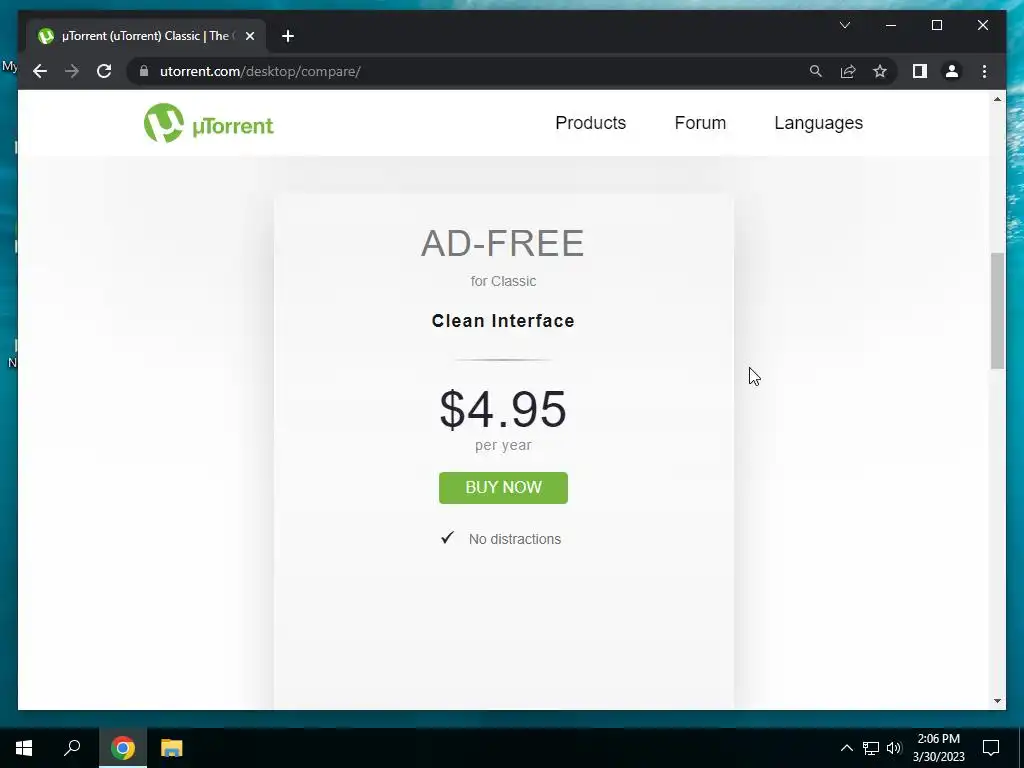Screen dimensions: 1024x768
Task: Minimize the Chrome window
Action: coord(891,25)
